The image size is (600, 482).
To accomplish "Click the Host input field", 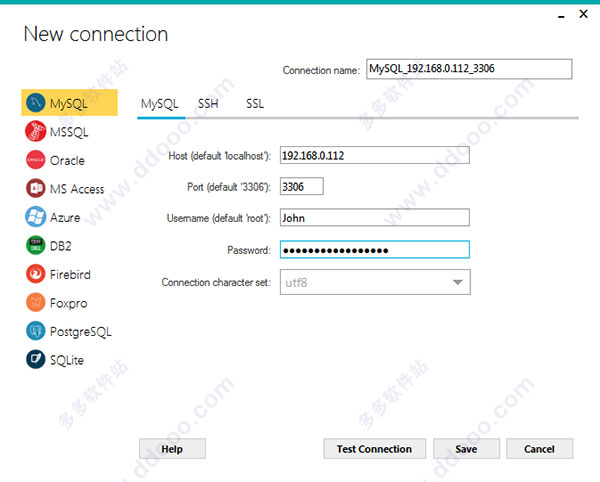I will (375, 155).
